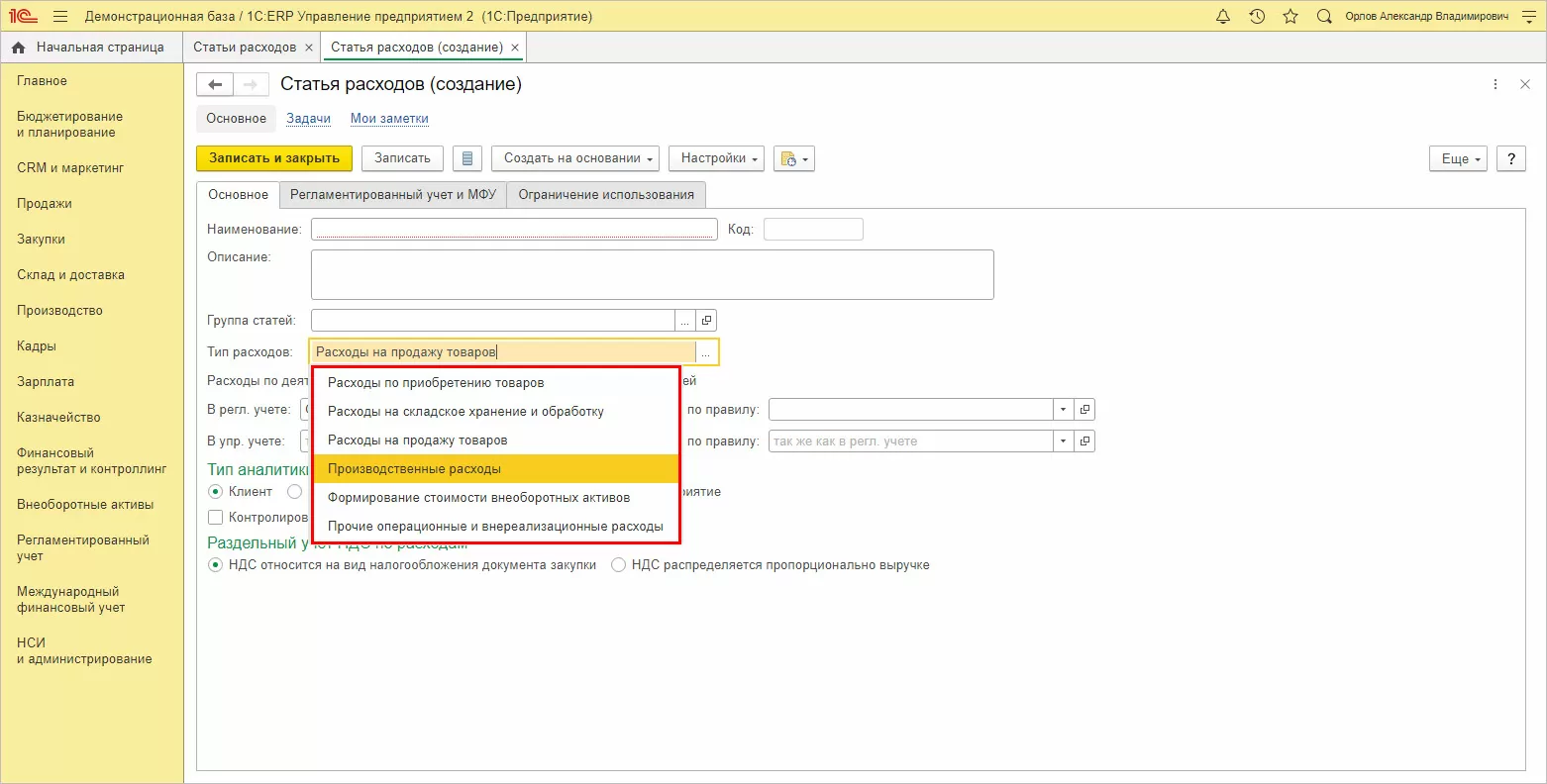Click the 1C logo icon

tap(23, 17)
